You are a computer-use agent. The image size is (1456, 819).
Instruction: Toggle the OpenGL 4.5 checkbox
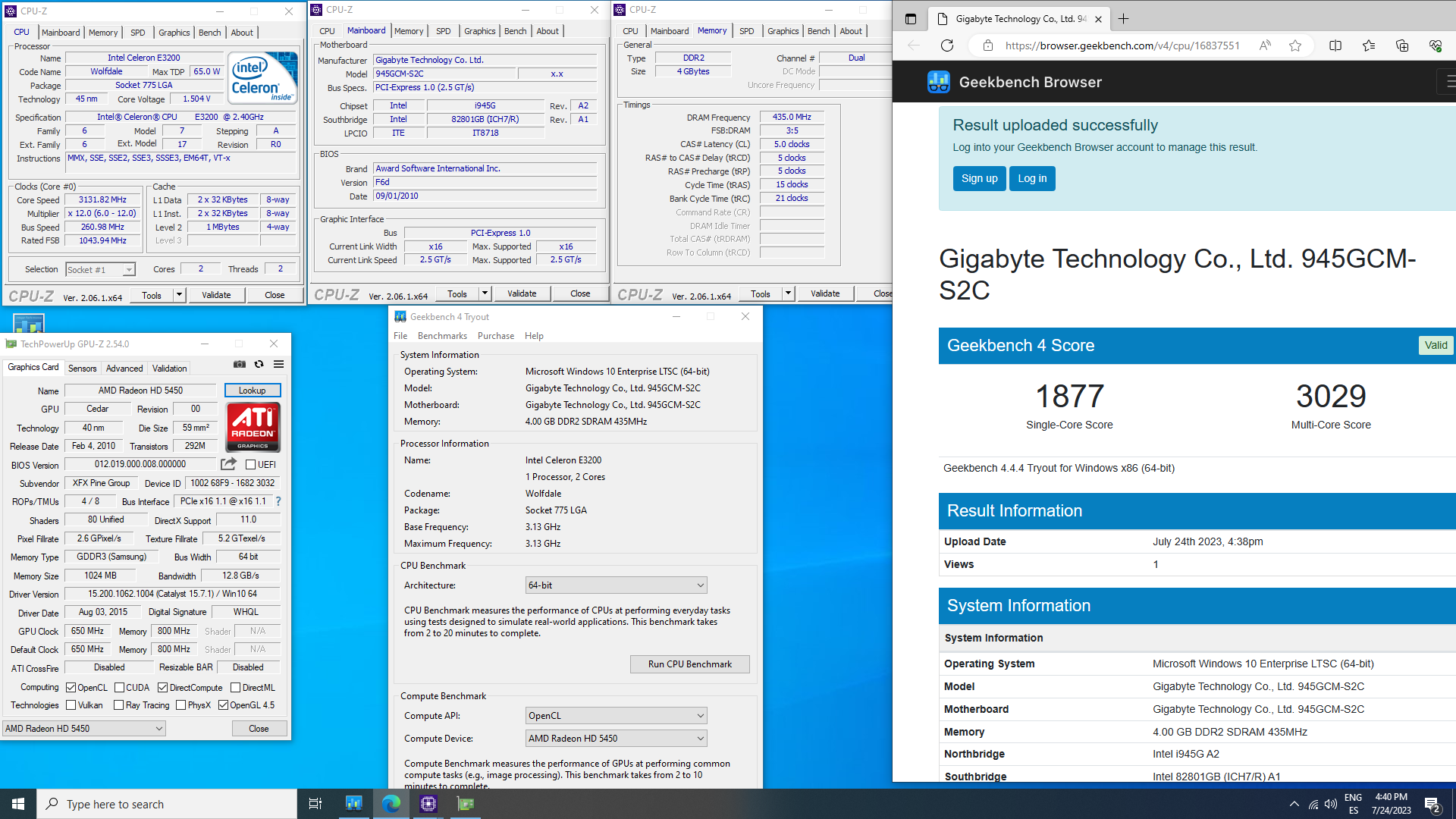(224, 705)
